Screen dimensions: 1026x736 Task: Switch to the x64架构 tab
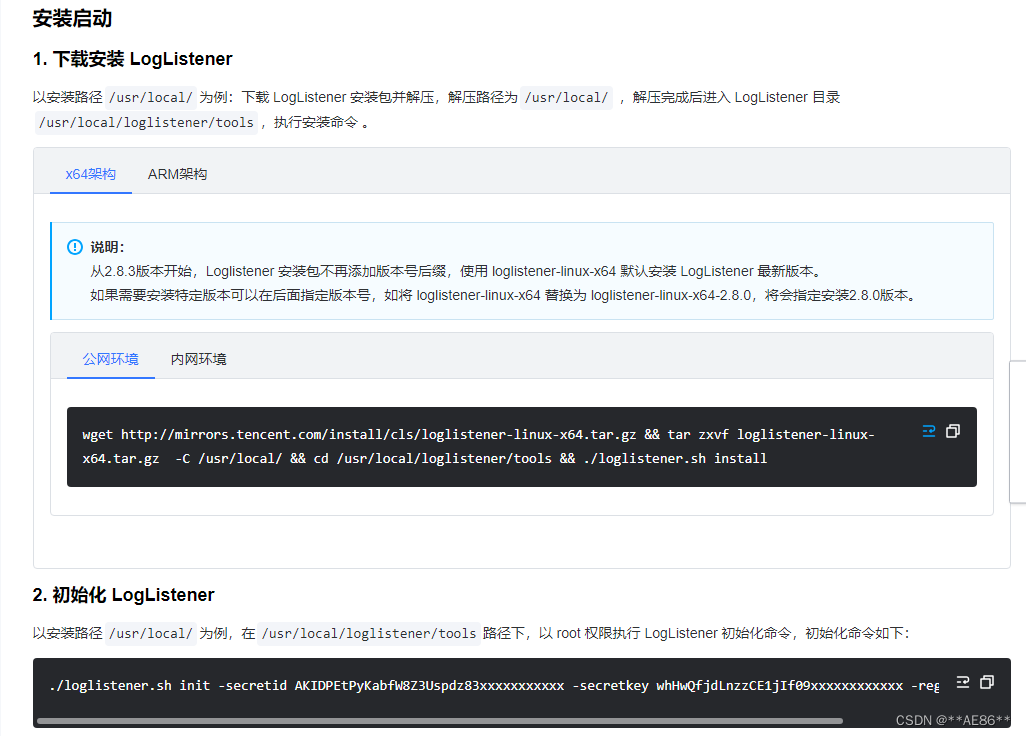pyautogui.click(x=90, y=174)
